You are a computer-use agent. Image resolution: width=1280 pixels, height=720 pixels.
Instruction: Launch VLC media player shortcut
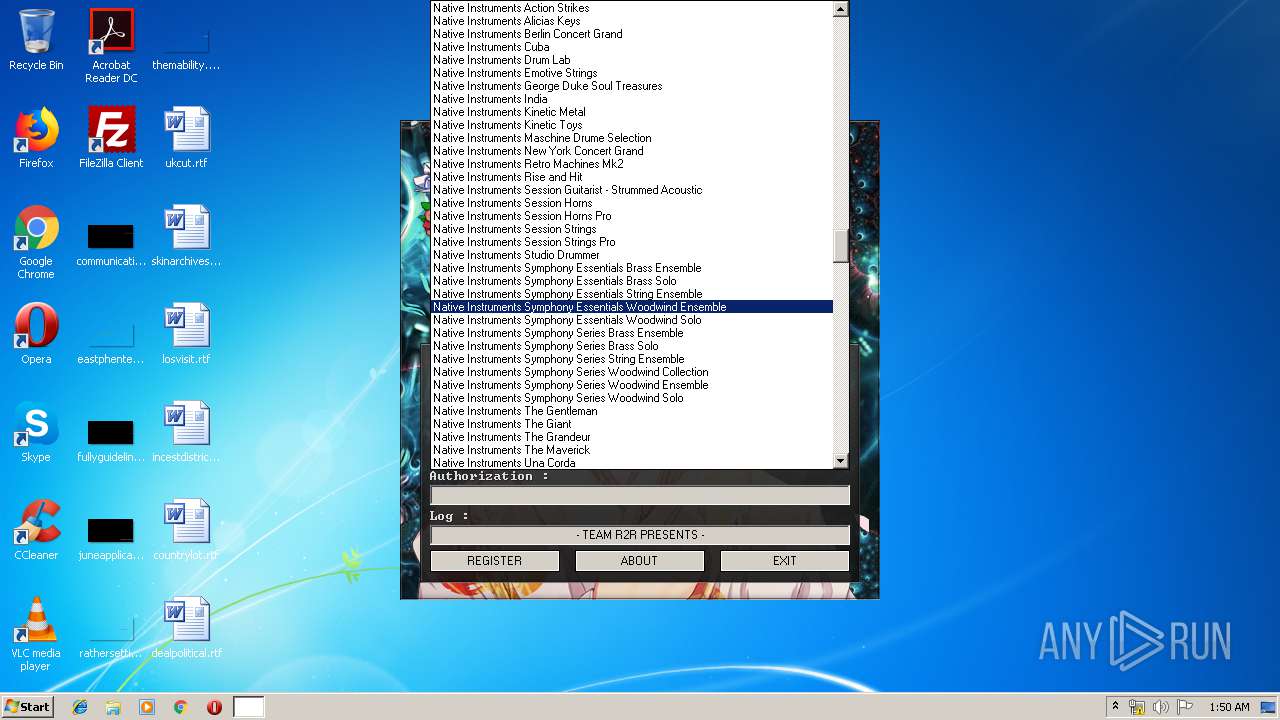pos(36,634)
